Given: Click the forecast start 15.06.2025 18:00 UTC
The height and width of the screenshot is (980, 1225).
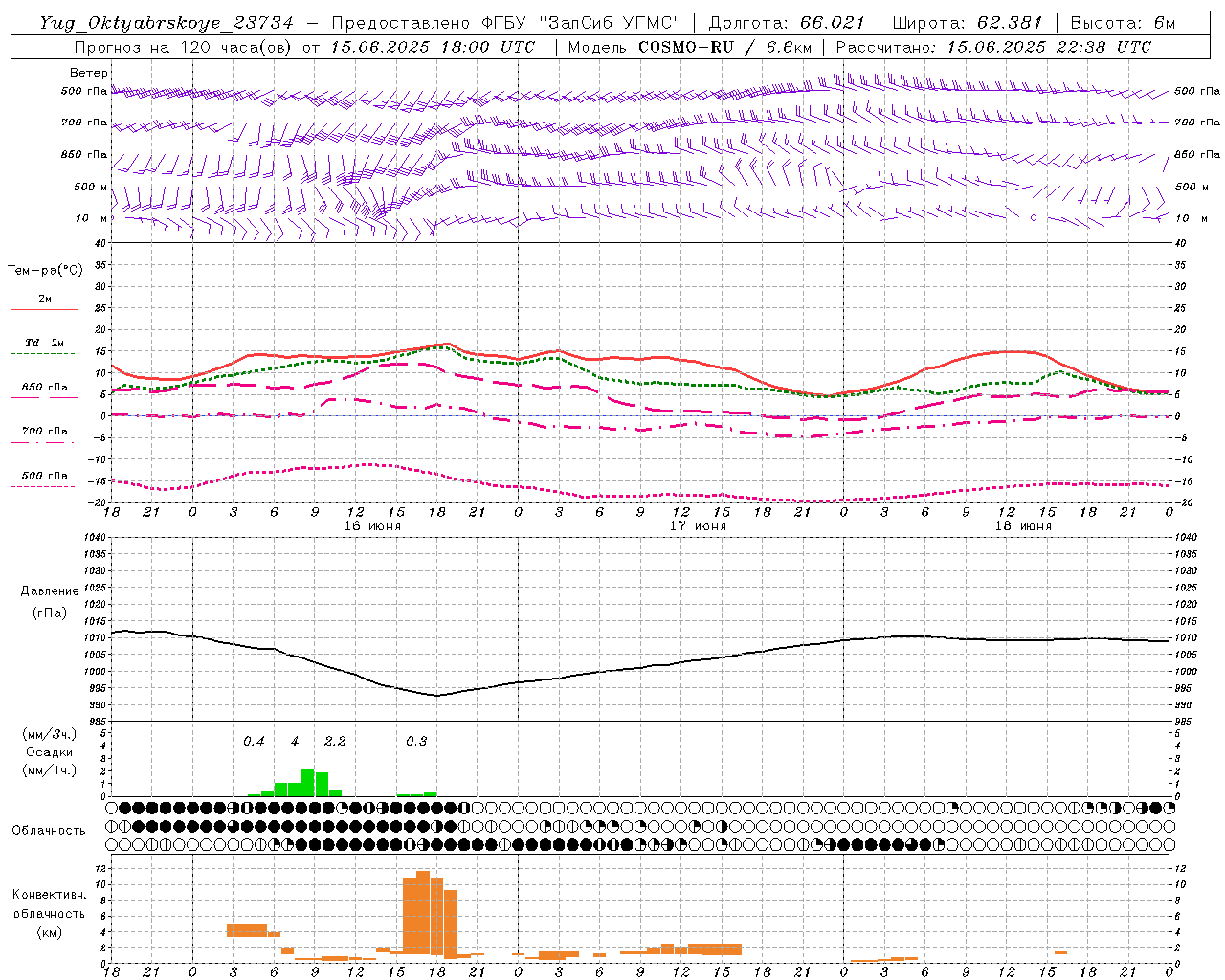Looking at the screenshot, I should click(433, 47).
